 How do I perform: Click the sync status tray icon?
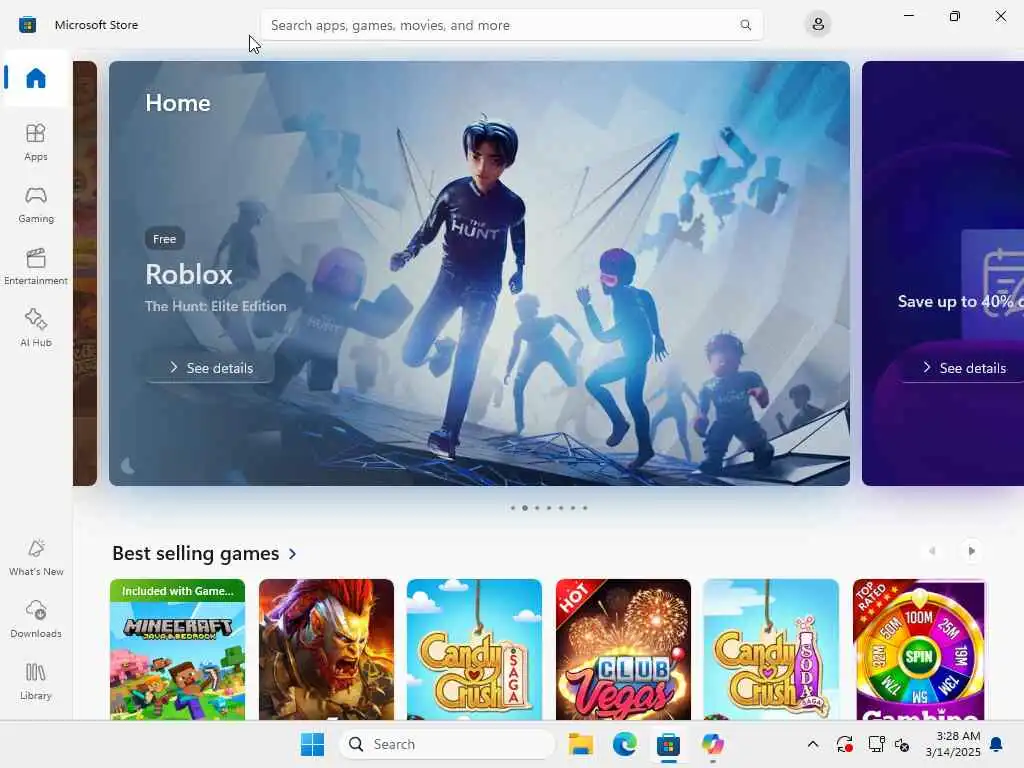(844, 744)
